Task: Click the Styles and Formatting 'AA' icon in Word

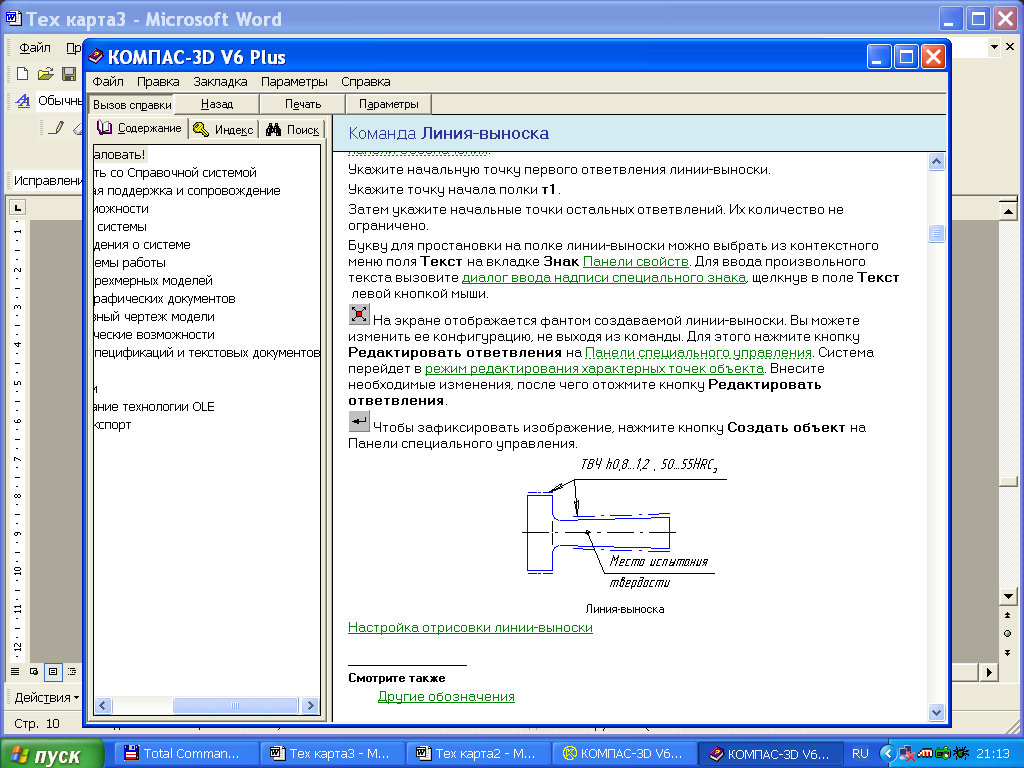Action: click(23, 101)
